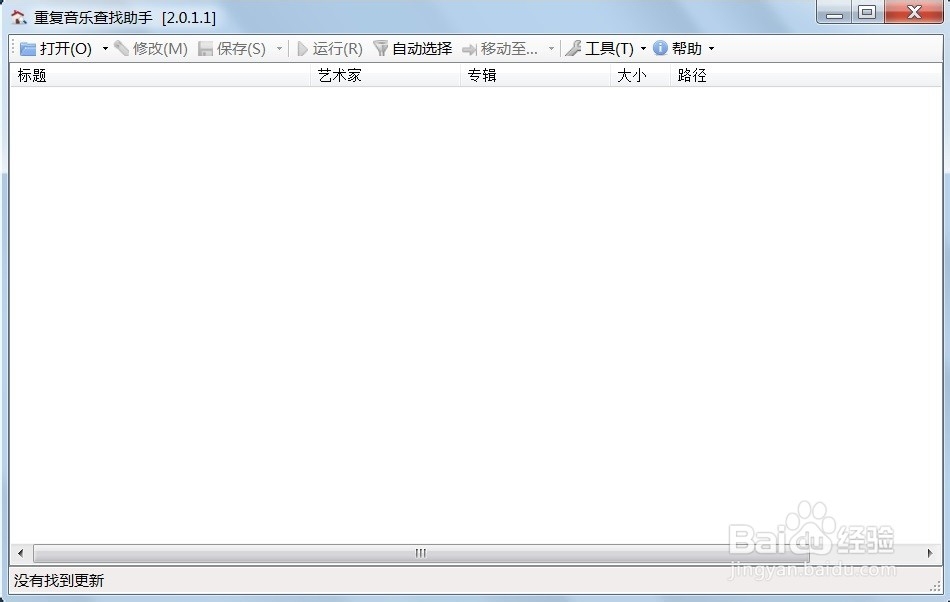Screen dimensions: 950x602
Task: Click the horizontal scrollbar thumb
Action: tap(421, 553)
